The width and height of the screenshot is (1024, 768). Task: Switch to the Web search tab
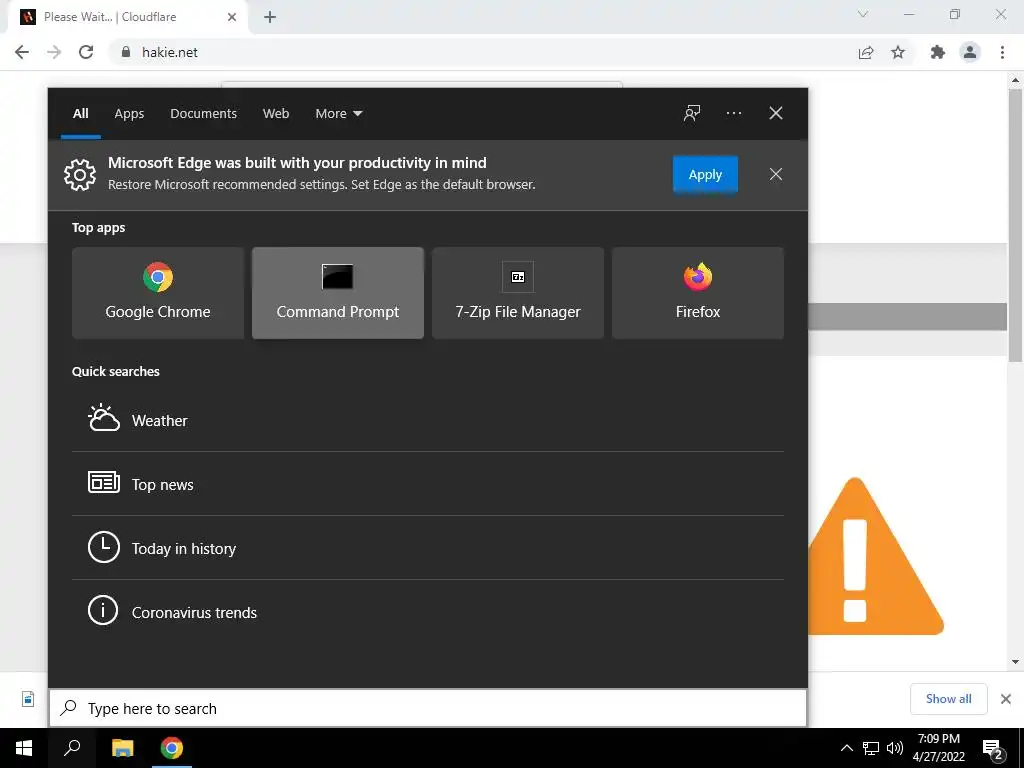tap(276, 113)
